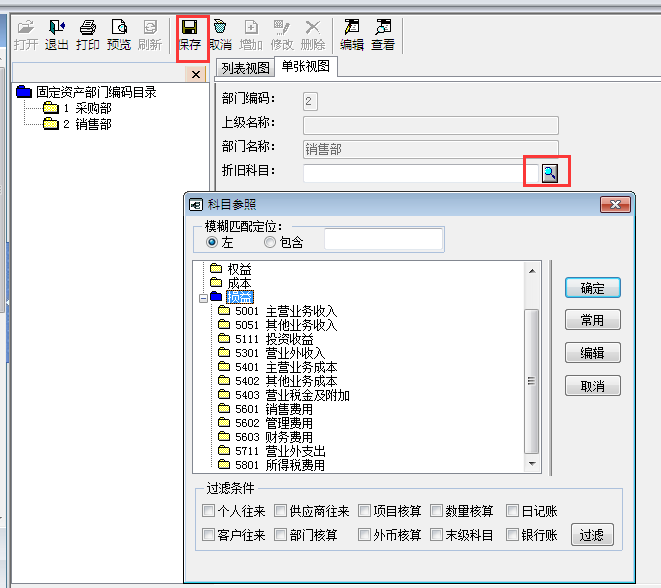Select the 包含 radio button
This screenshot has width=661, height=588.
point(271,242)
